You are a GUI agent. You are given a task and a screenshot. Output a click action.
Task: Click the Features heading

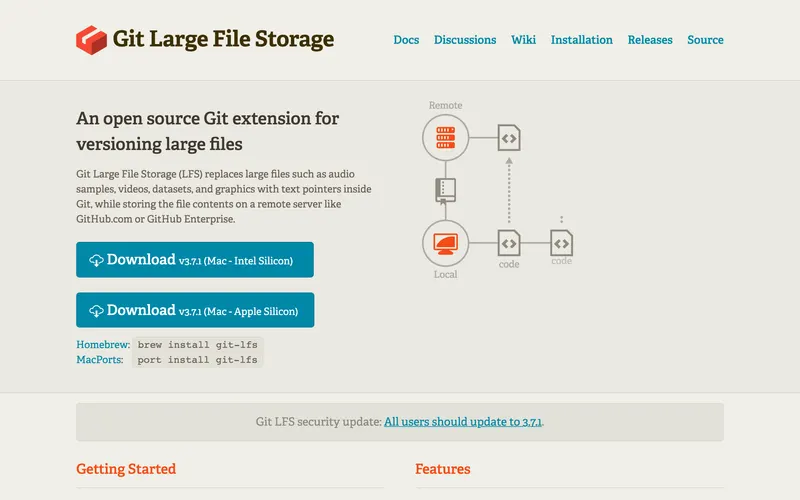point(442,469)
